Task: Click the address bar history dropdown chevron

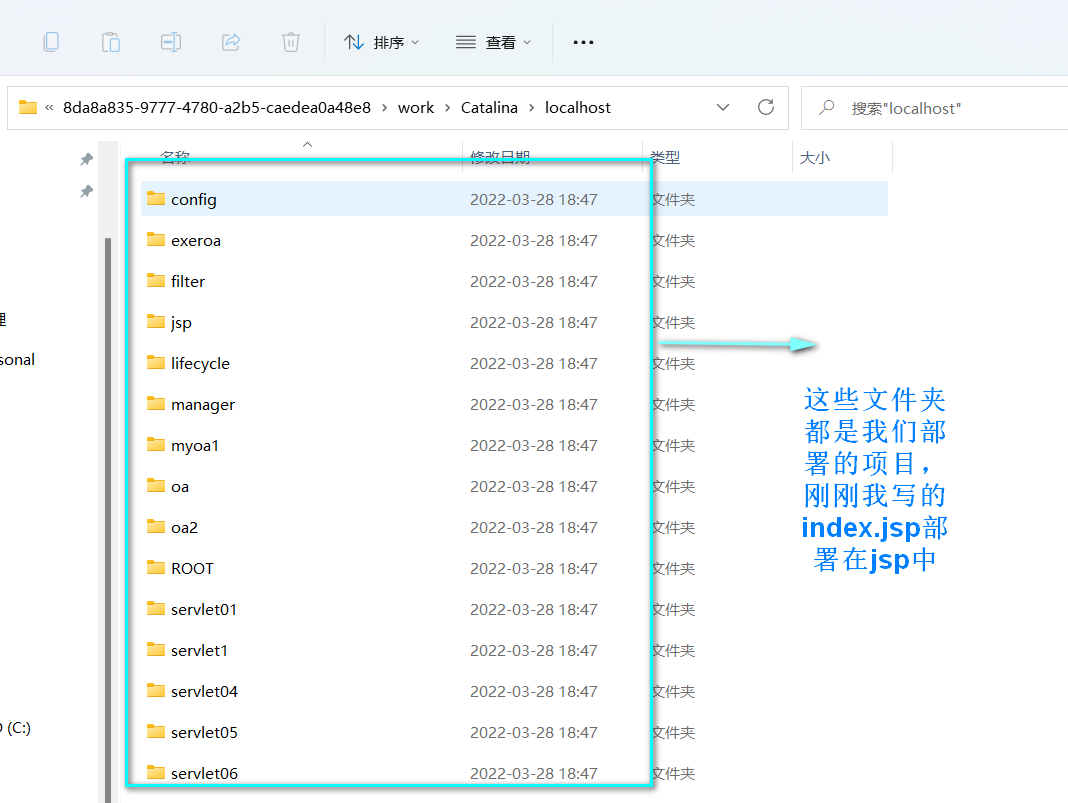Action: pyautogui.click(x=723, y=107)
